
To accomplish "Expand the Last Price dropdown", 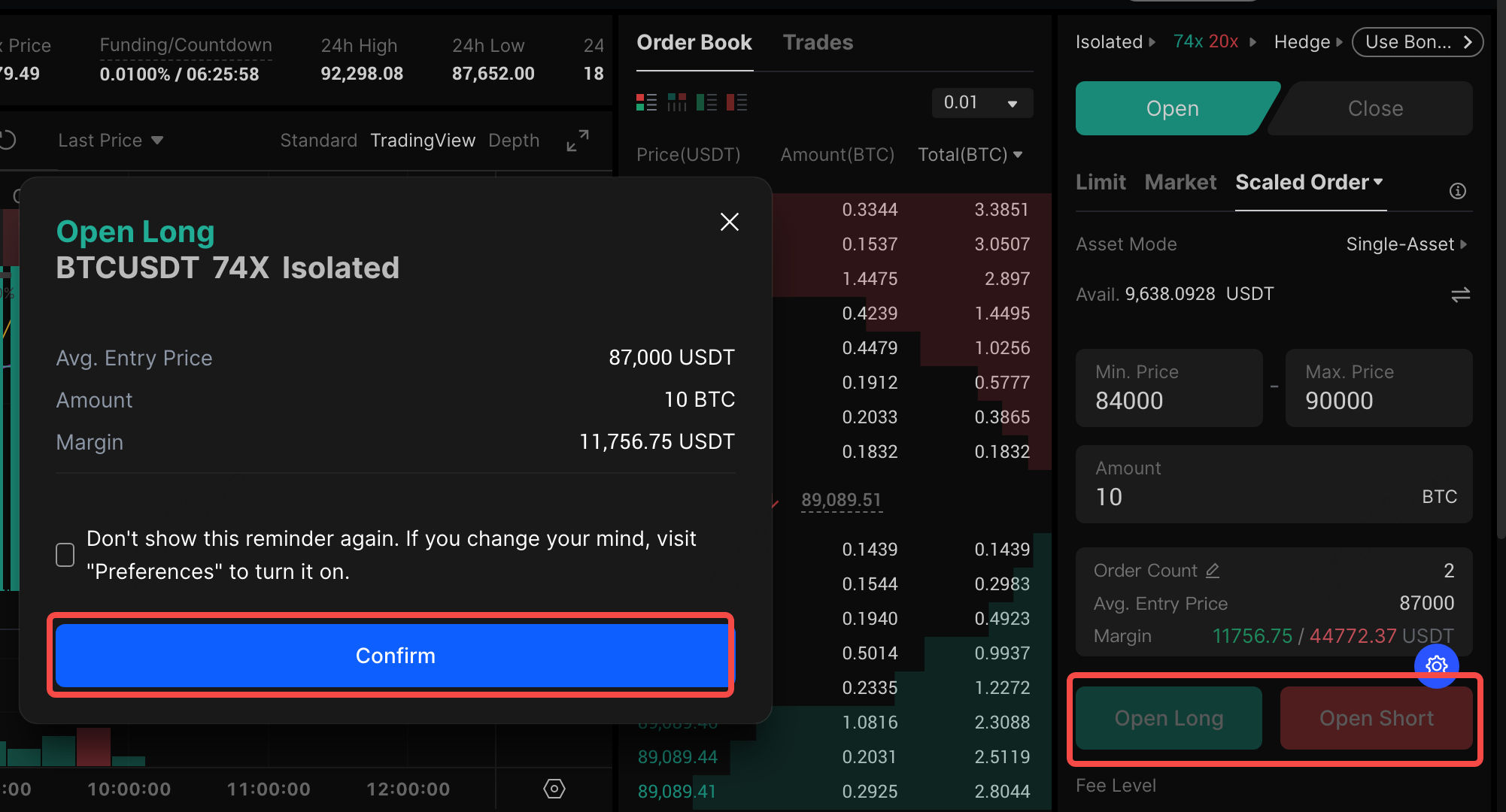I will [x=111, y=141].
